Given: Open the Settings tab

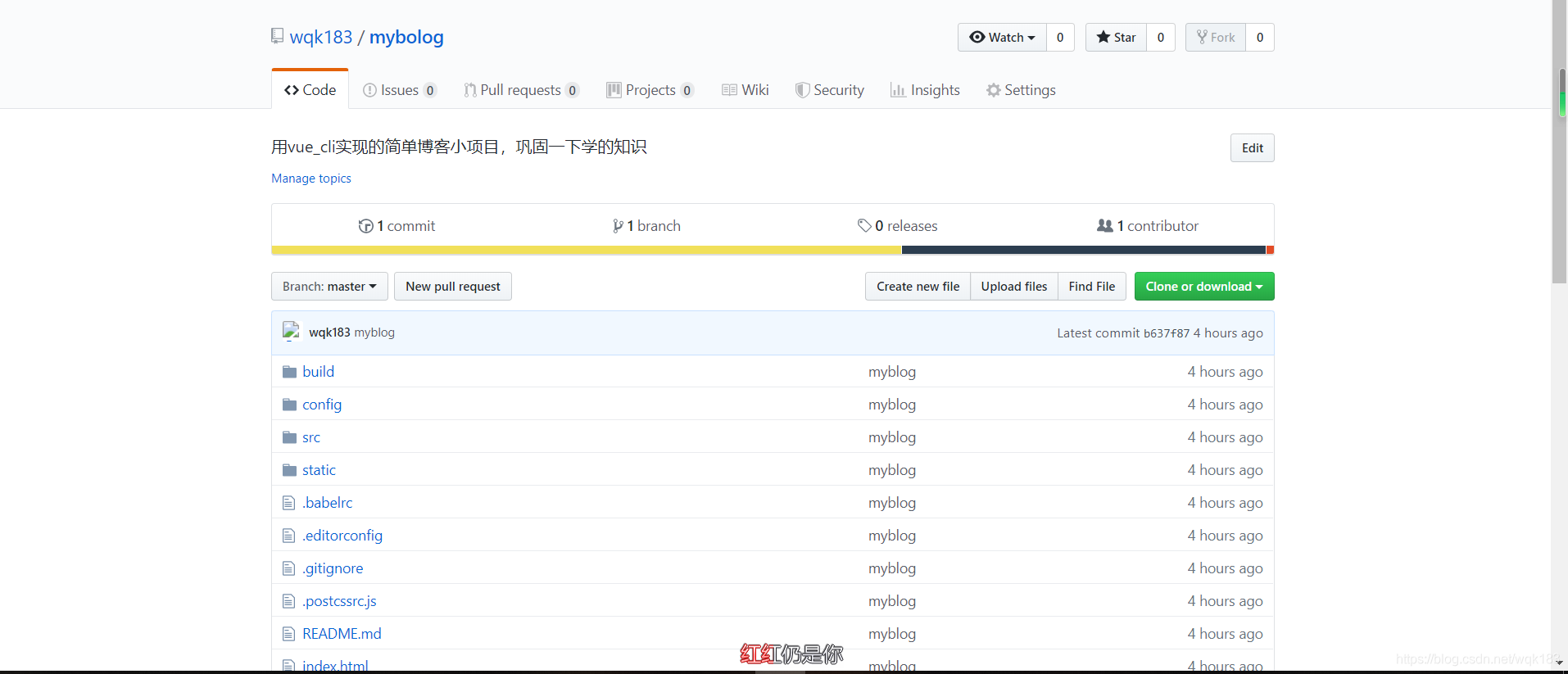Looking at the screenshot, I should coord(1021,90).
